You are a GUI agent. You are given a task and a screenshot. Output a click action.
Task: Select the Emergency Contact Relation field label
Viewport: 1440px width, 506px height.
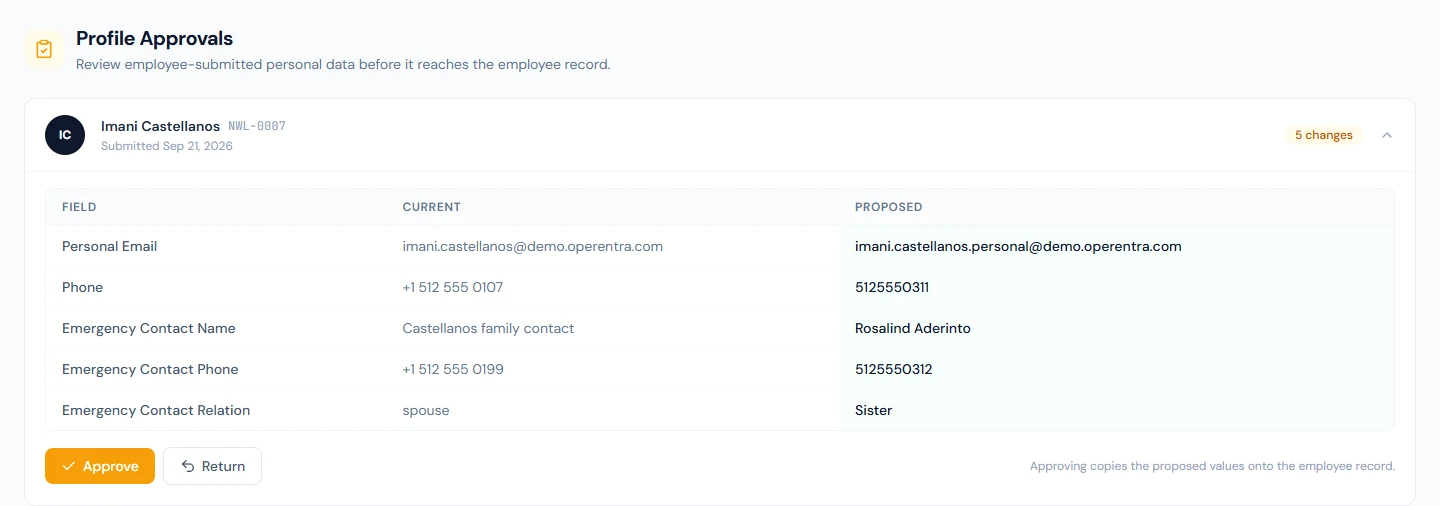pos(156,410)
